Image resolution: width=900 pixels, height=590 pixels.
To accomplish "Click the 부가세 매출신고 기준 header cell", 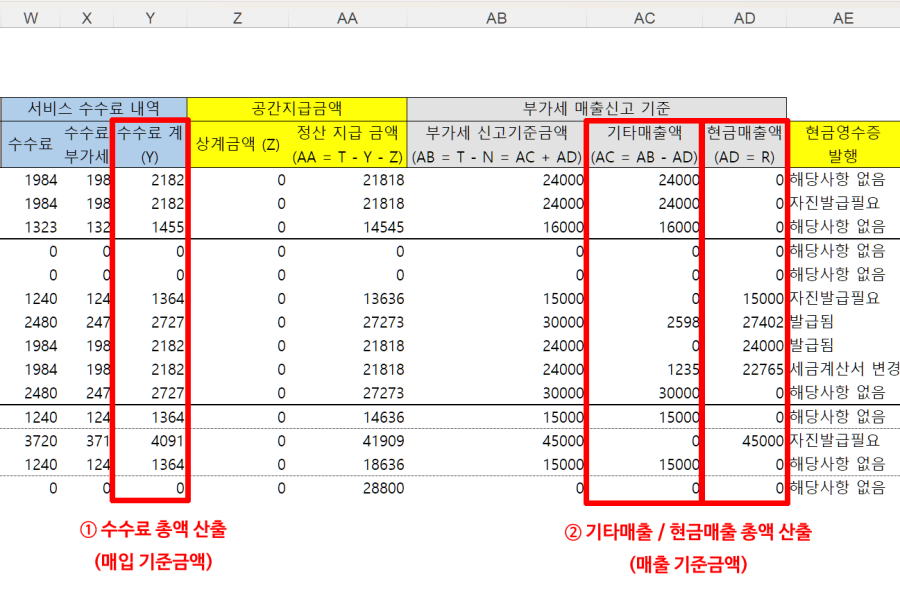I will (596, 108).
